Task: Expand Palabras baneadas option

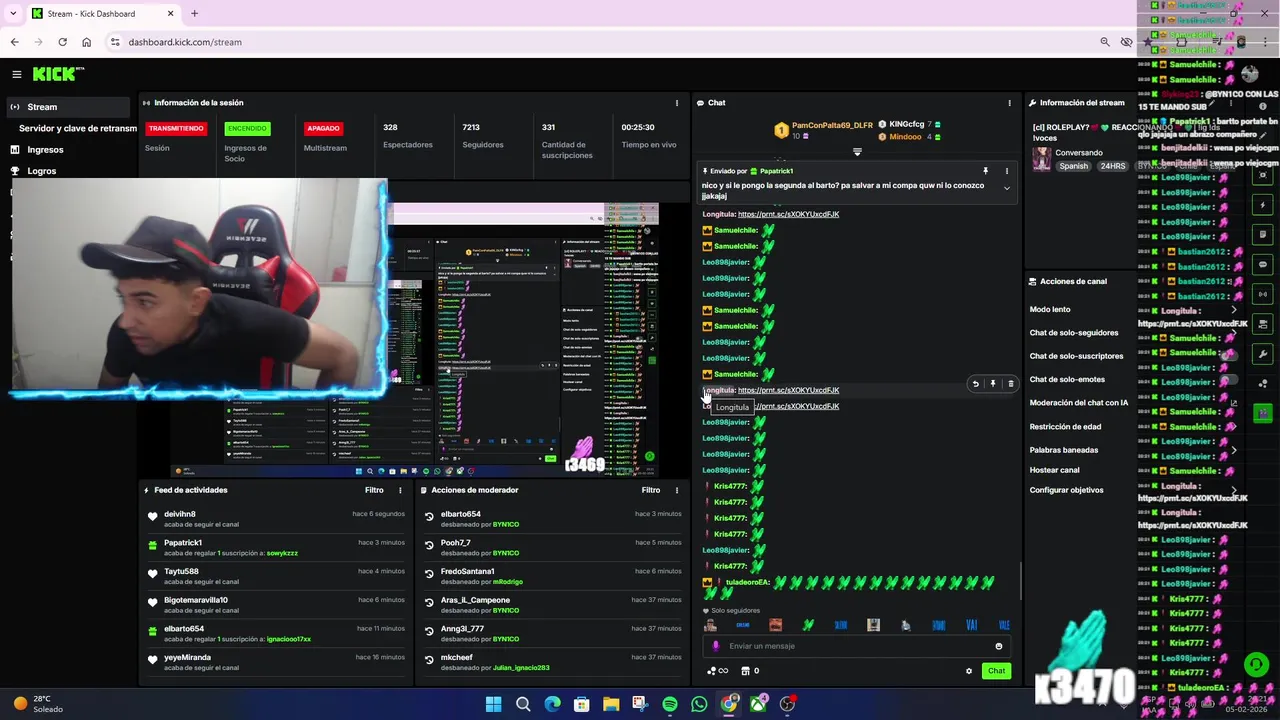Action: coord(1233,450)
